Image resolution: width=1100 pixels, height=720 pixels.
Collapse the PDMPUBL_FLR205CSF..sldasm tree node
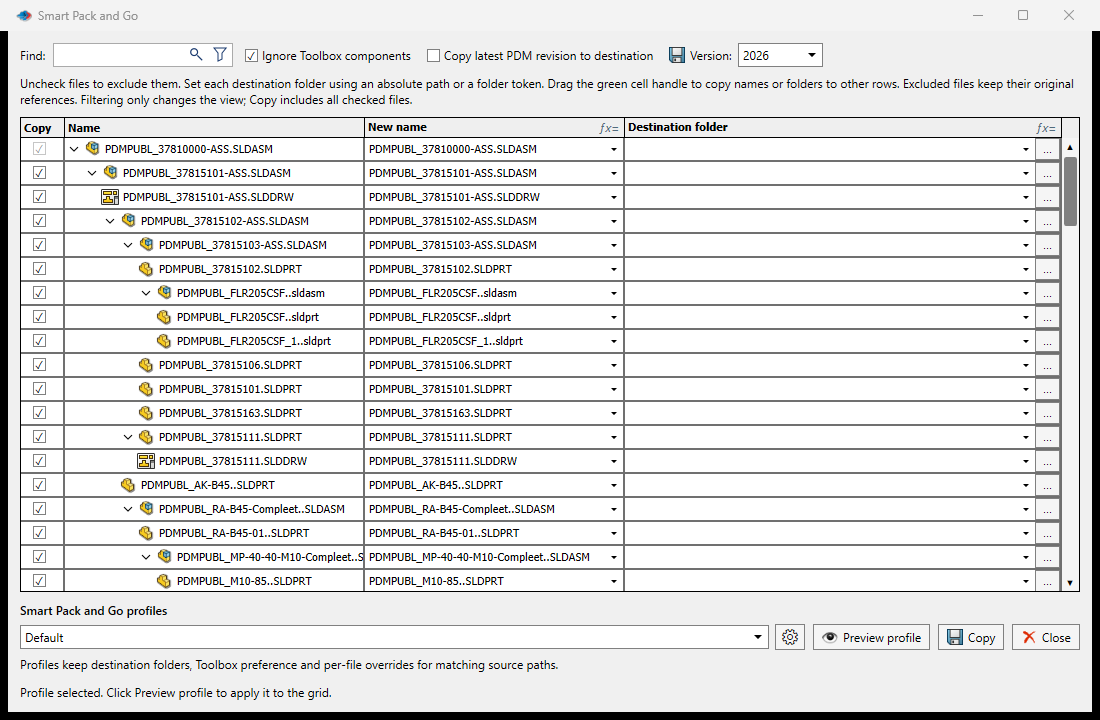click(x=146, y=293)
